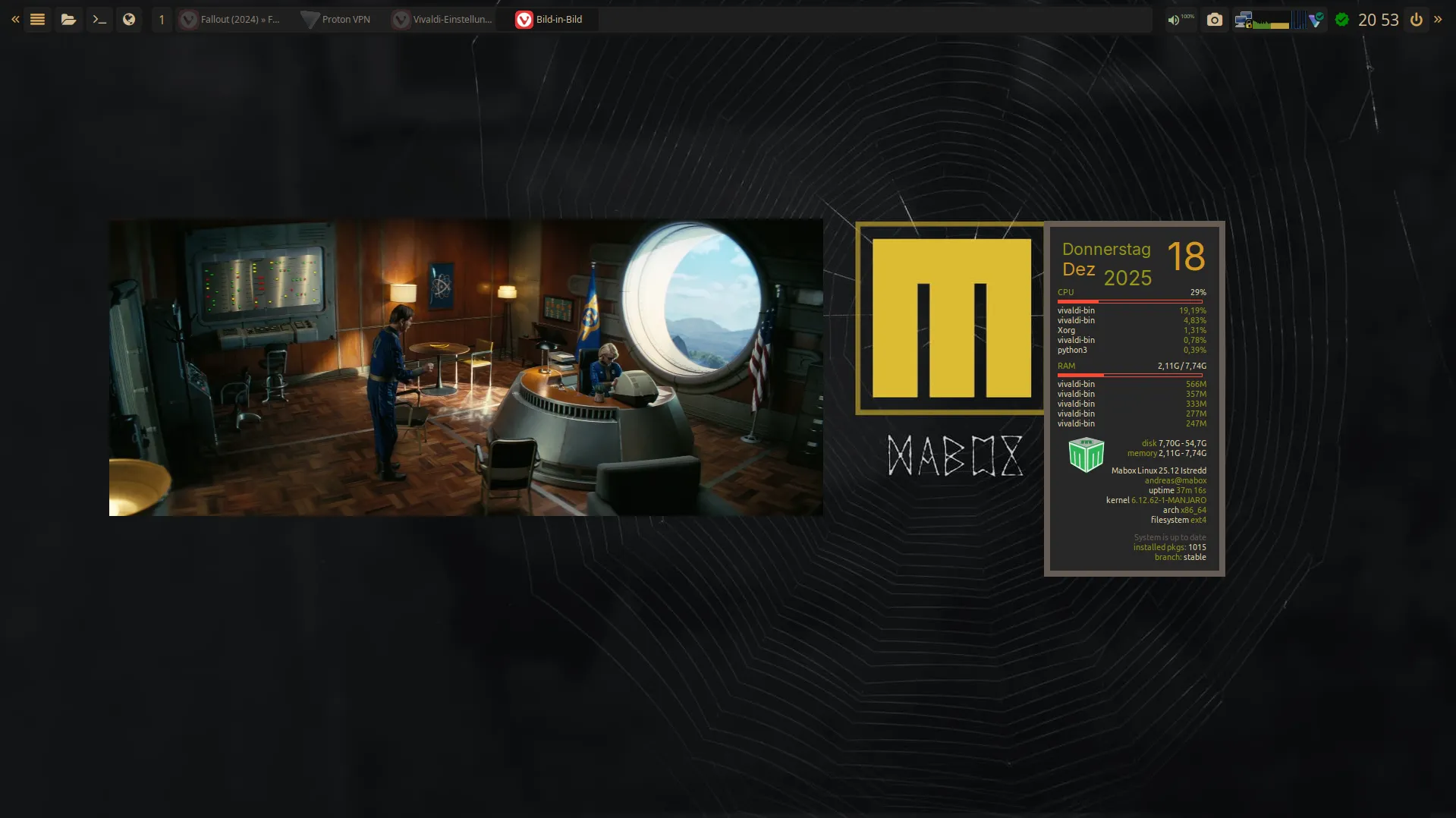Click the picture-in-picture Fallout video
Viewport: 1456px width, 818px height.
(x=466, y=368)
